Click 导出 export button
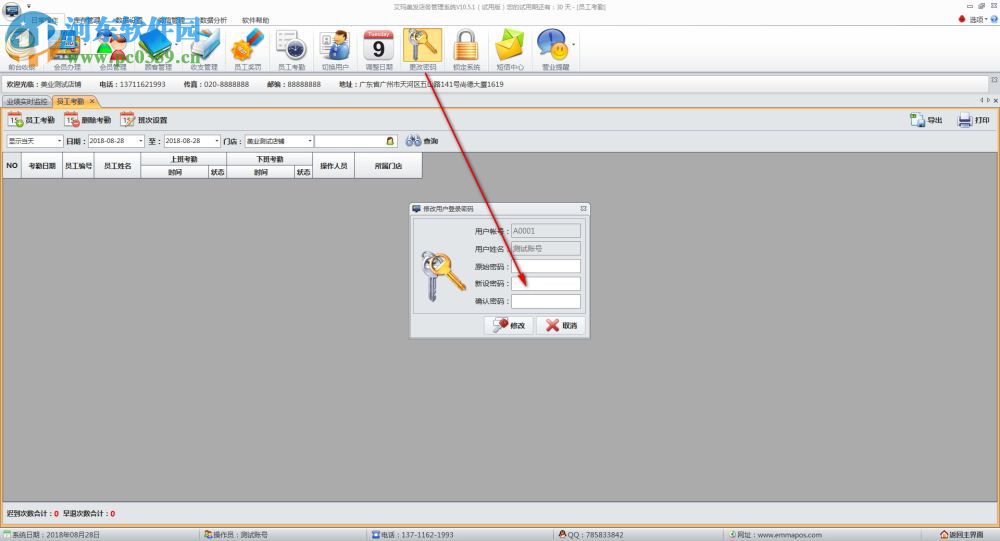The height and width of the screenshot is (541, 1000). pyautogui.click(x=927, y=120)
